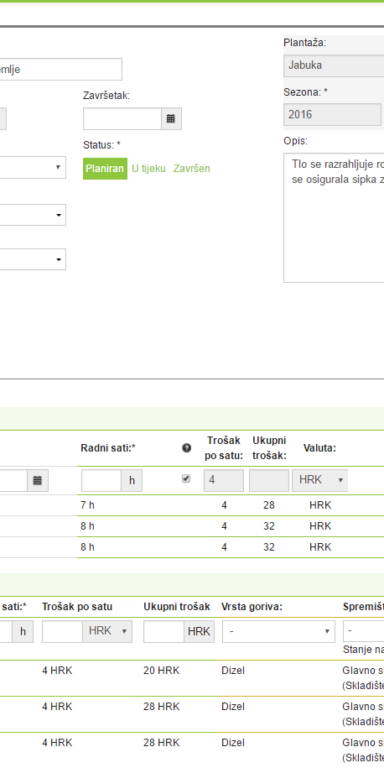Focus the Ukupni trošak HRK input field
Screen dimensions: 384x768
(x=164, y=631)
